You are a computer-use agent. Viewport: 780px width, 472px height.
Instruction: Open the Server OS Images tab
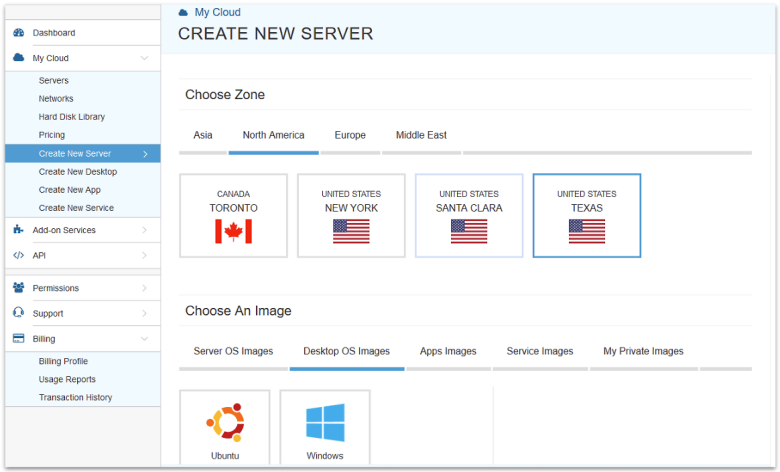pyautogui.click(x=233, y=351)
